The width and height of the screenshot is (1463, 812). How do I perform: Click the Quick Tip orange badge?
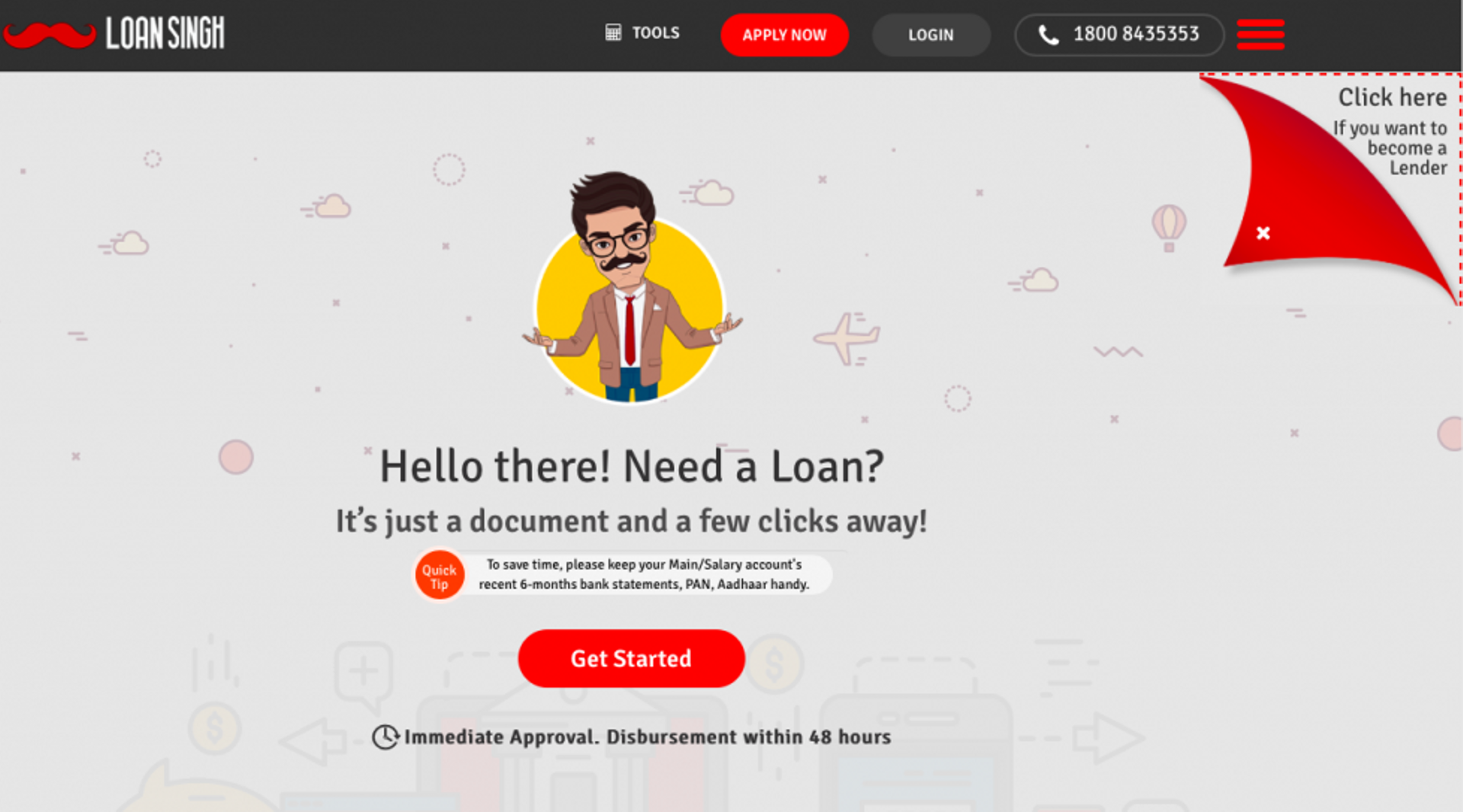440,575
